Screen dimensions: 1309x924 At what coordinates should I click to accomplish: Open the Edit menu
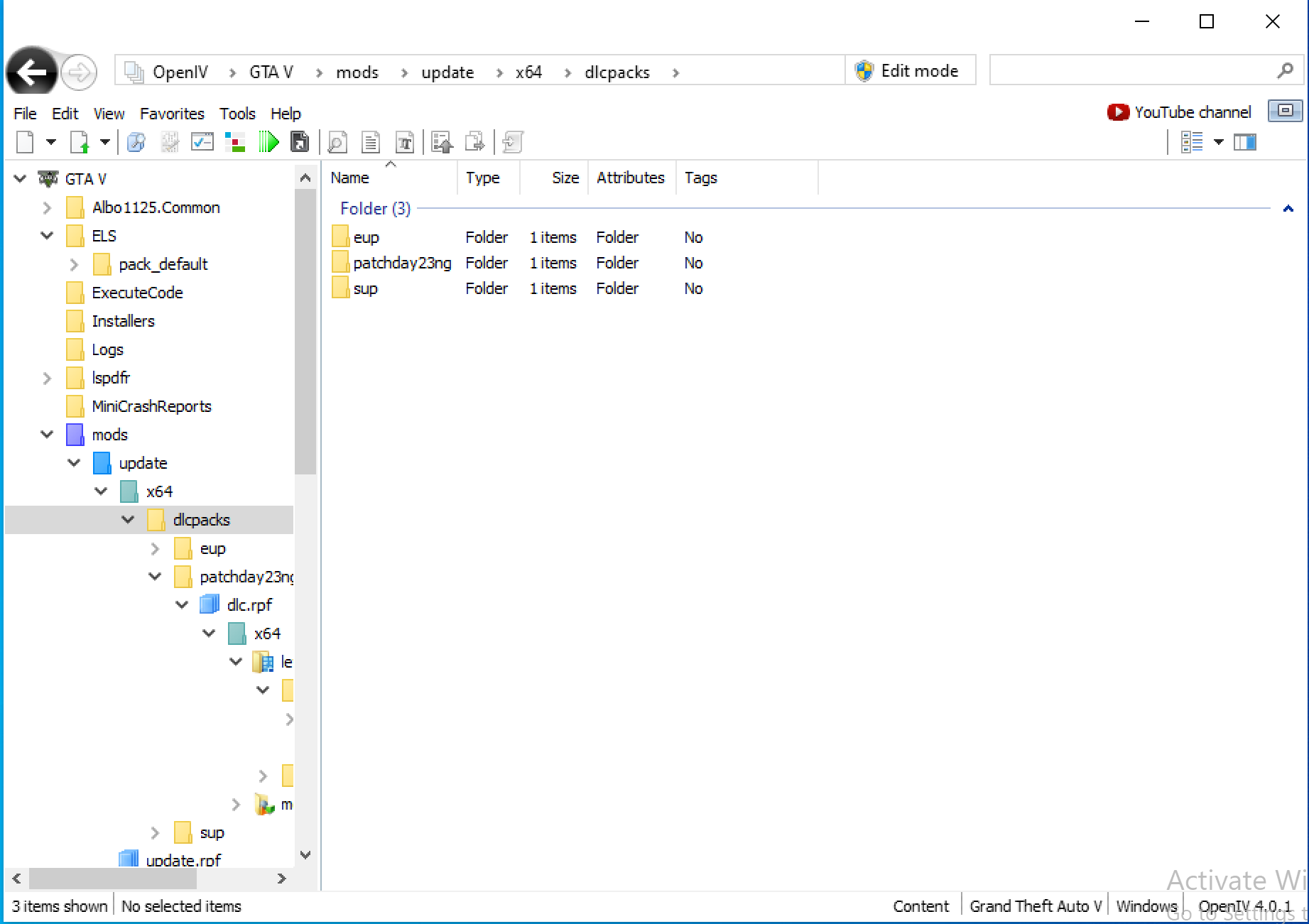[x=65, y=114]
